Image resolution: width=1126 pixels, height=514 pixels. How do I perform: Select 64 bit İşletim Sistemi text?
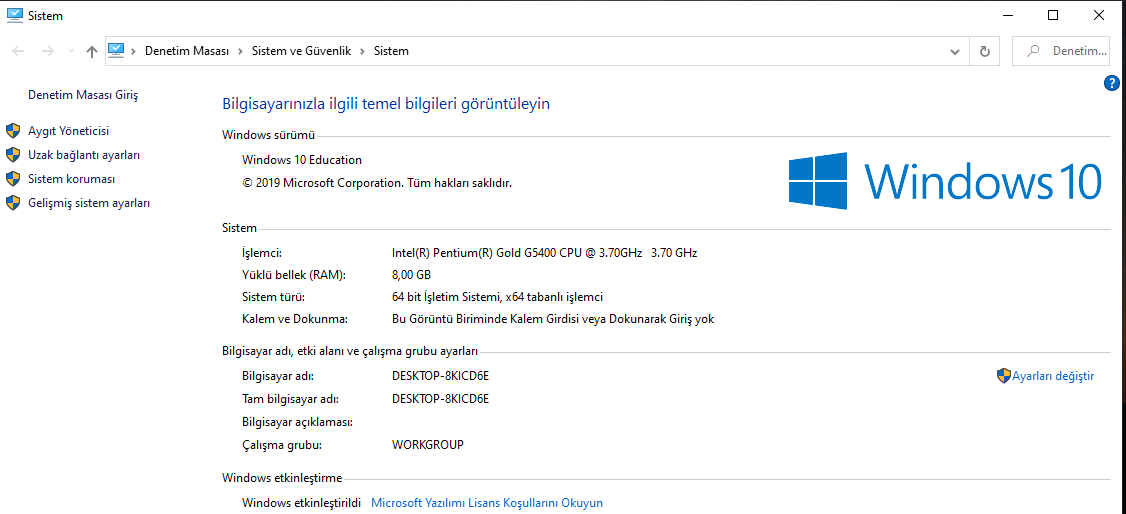point(497,296)
